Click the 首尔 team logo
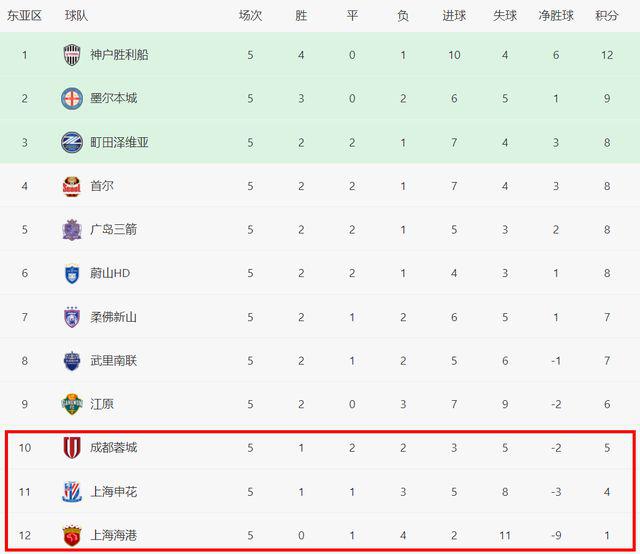This screenshot has width=640, height=554. pos(73,185)
